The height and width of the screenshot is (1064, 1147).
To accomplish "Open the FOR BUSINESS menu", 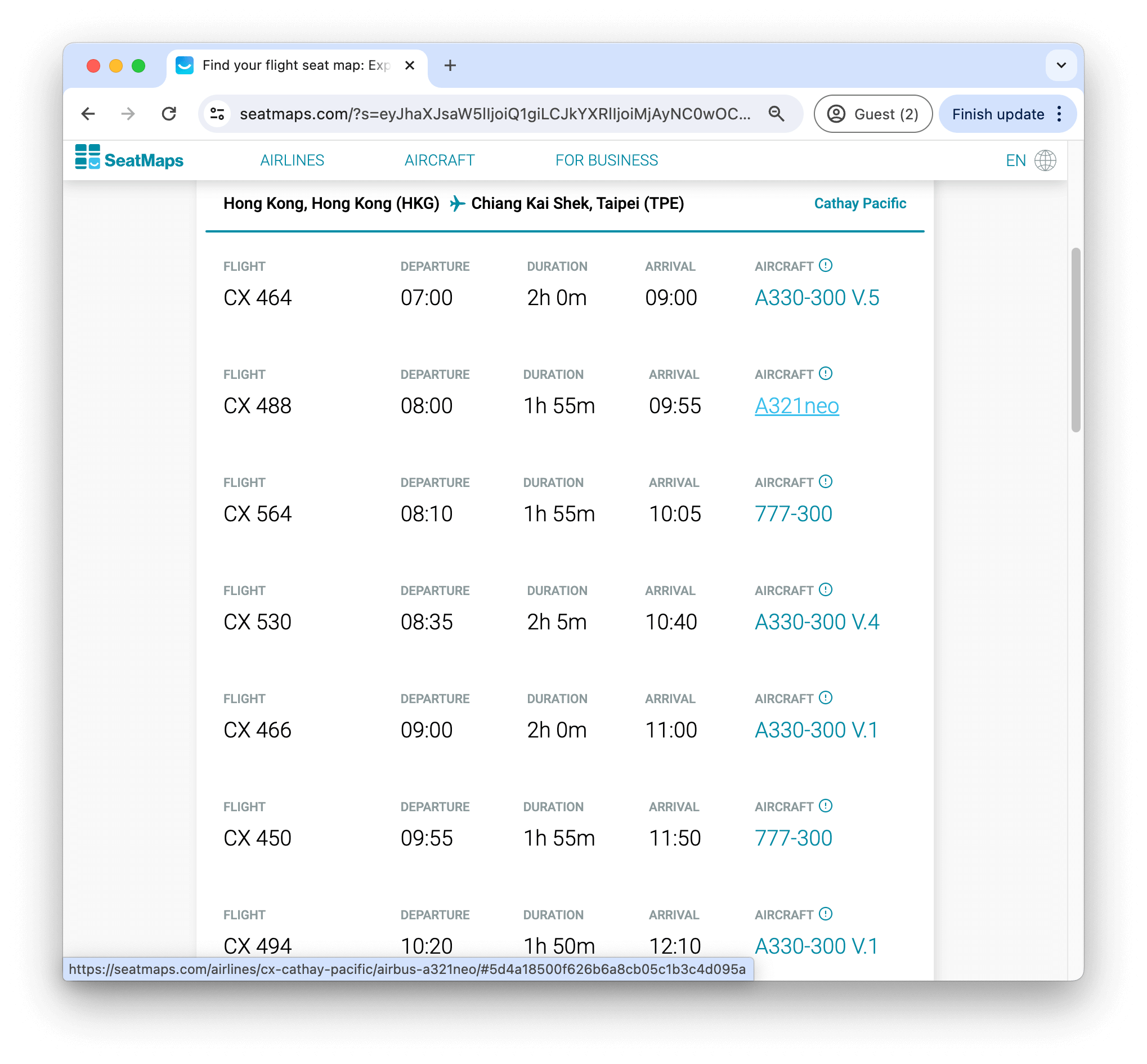I will pyautogui.click(x=606, y=160).
